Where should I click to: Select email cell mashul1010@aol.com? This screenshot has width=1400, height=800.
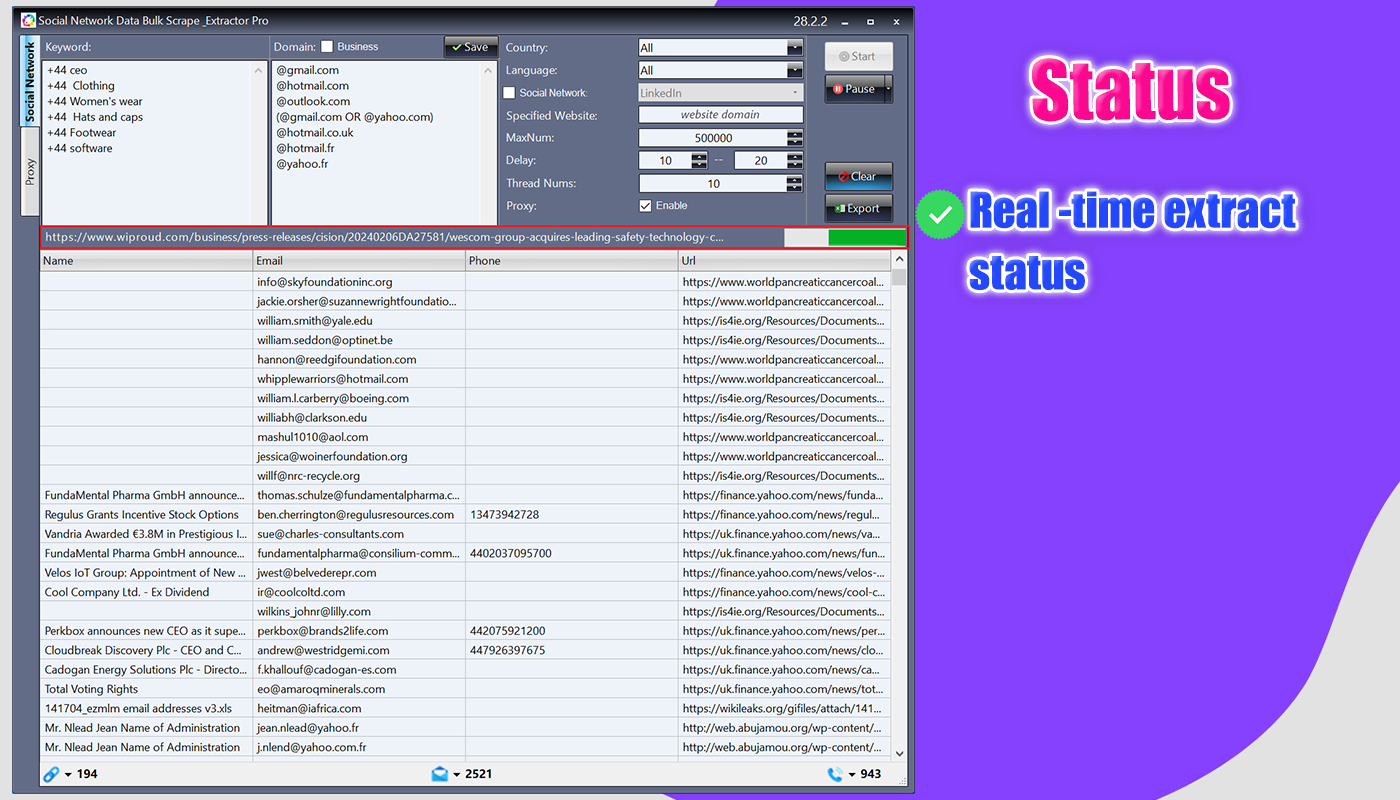pos(360,437)
